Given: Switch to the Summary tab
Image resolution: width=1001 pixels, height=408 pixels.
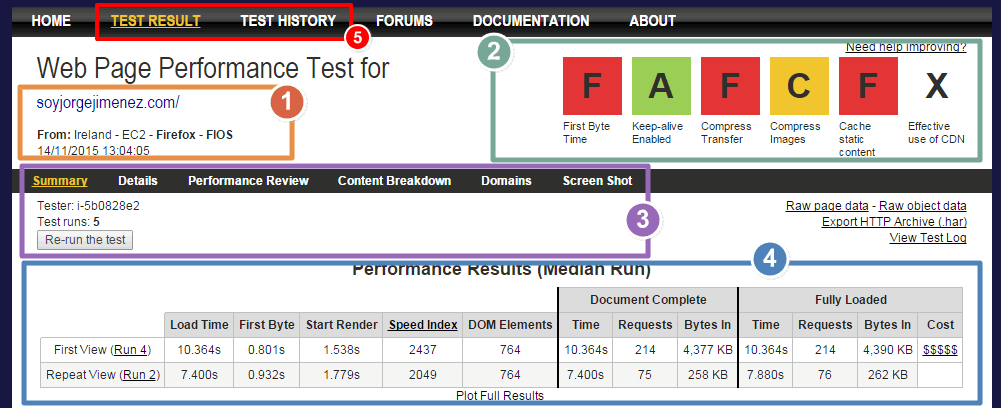Looking at the screenshot, I should (x=60, y=181).
